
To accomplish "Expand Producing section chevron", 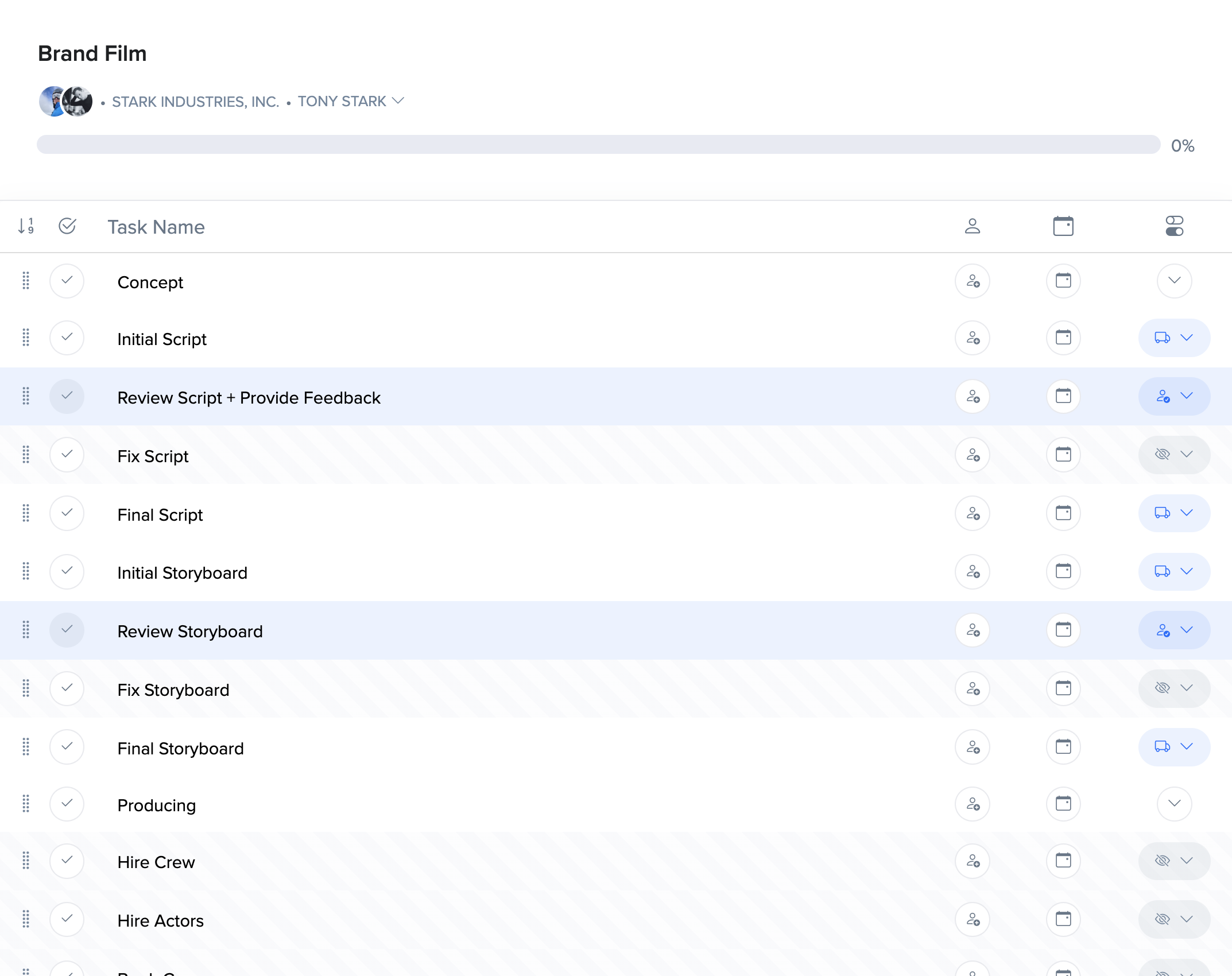I will 1174,804.
